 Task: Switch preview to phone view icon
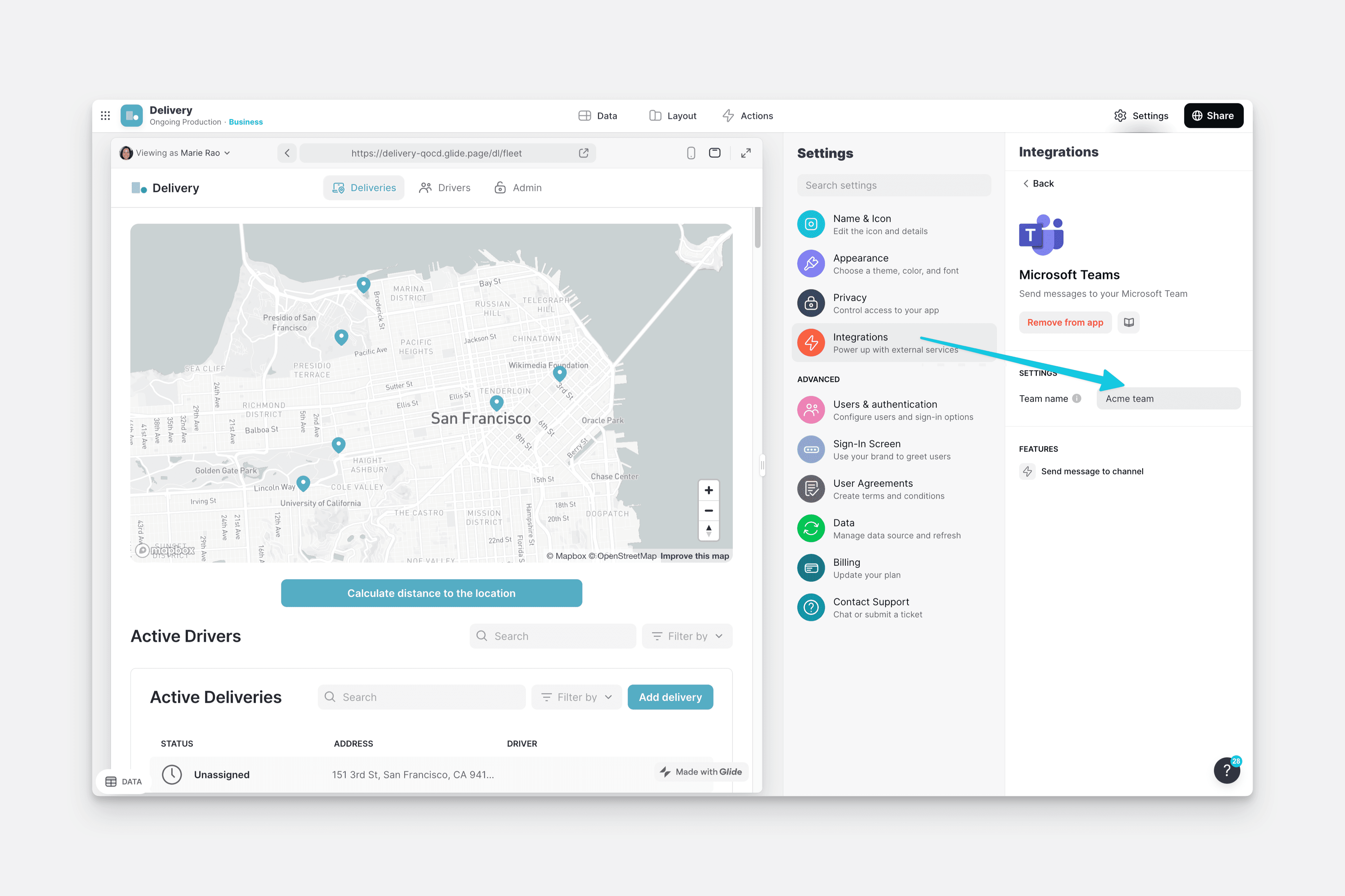click(x=691, y=153)
